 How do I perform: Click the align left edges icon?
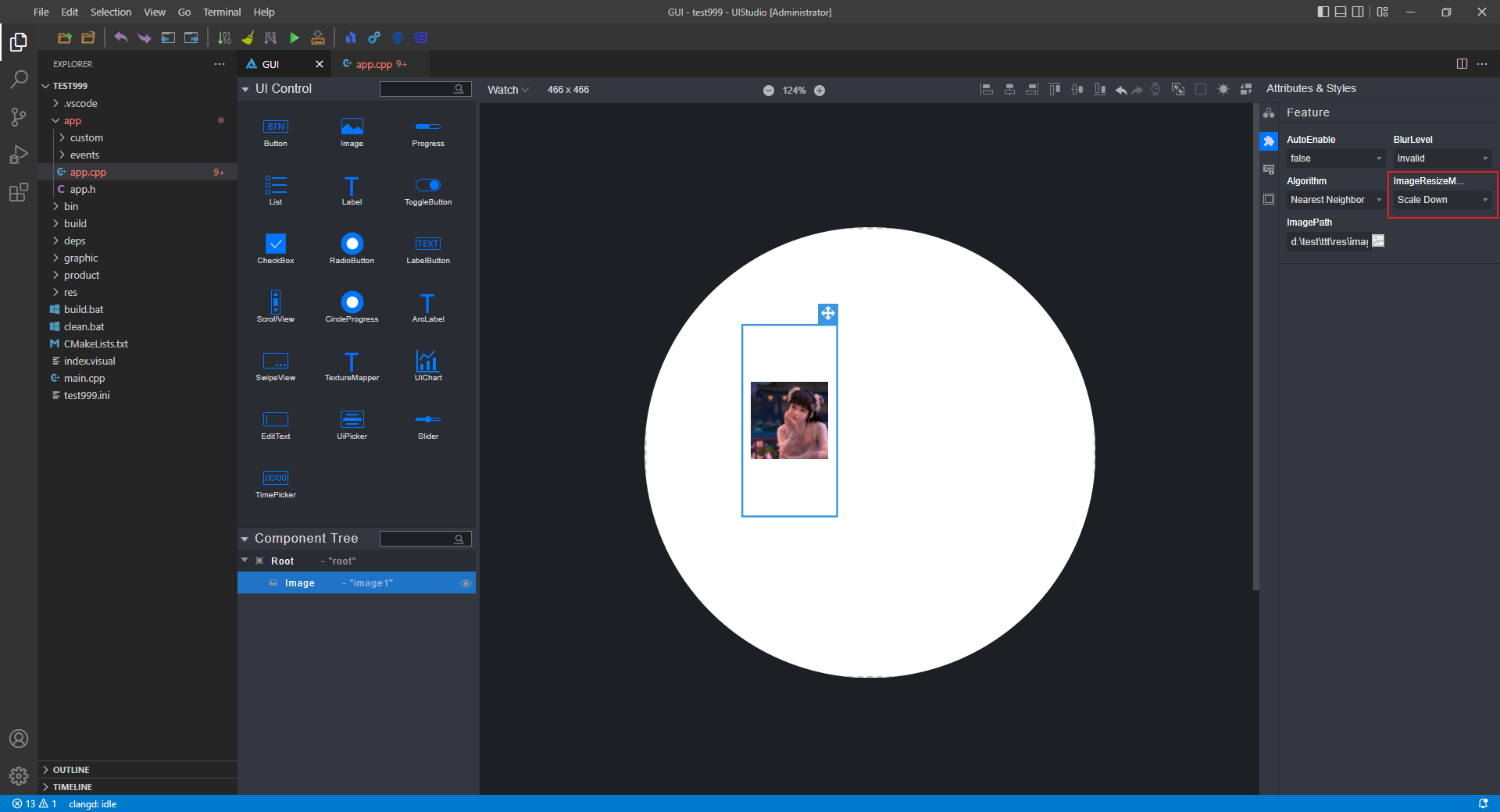pos(987,90)
